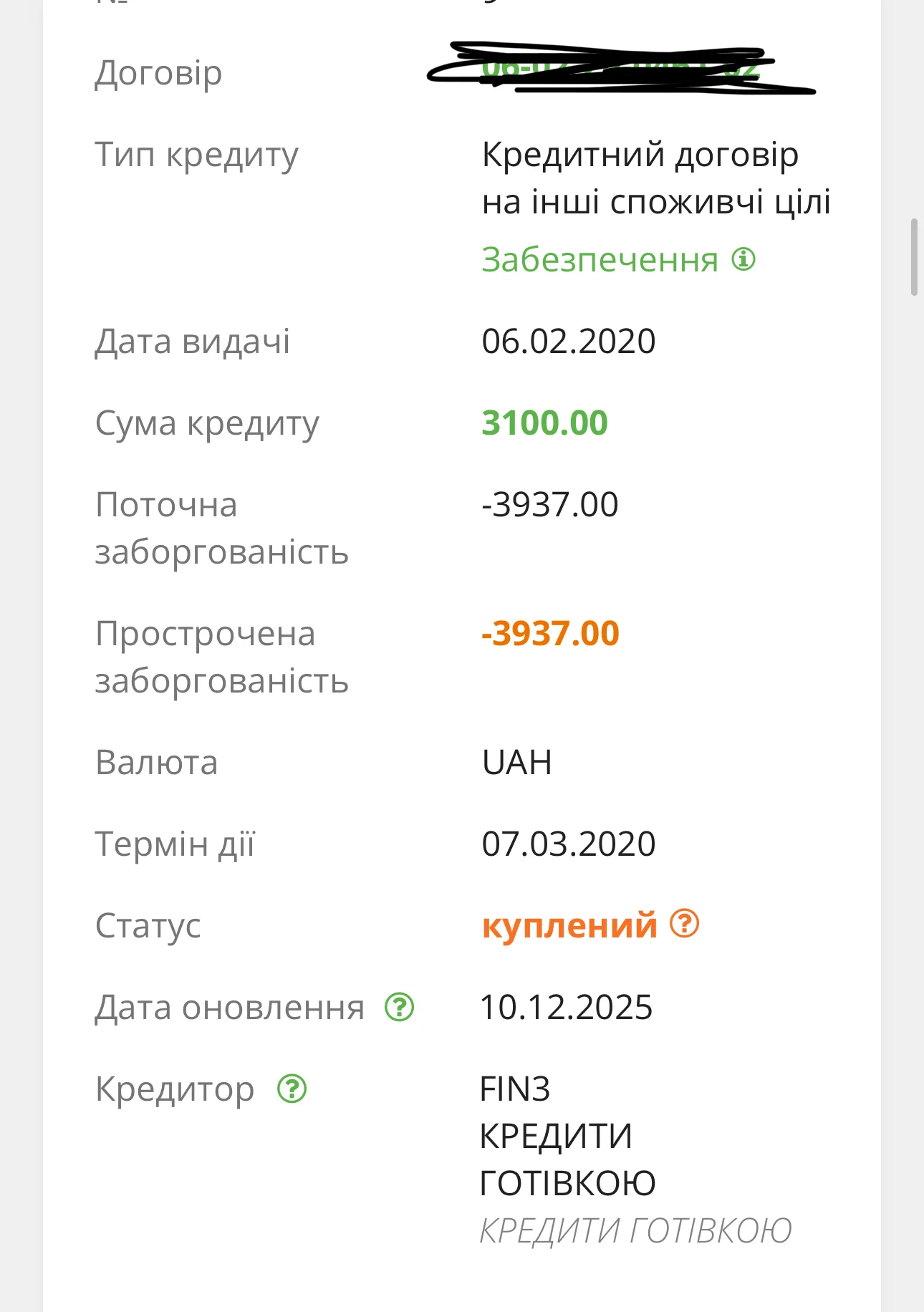924x1312 pixels.
Task: Click the question icon beside Дата оновлення
Action: coord(399,1007)
